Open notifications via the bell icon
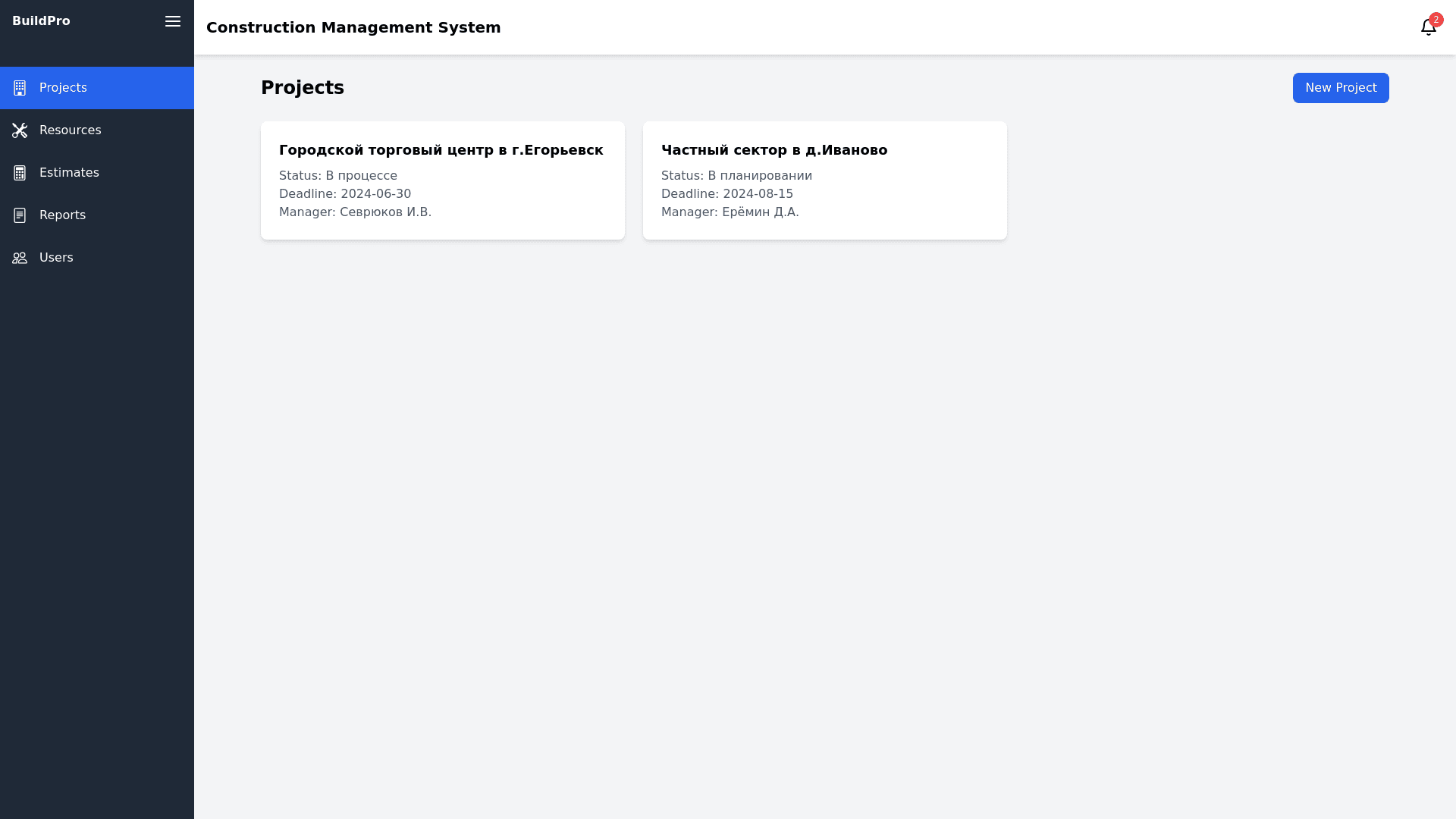 [1428, 28]
